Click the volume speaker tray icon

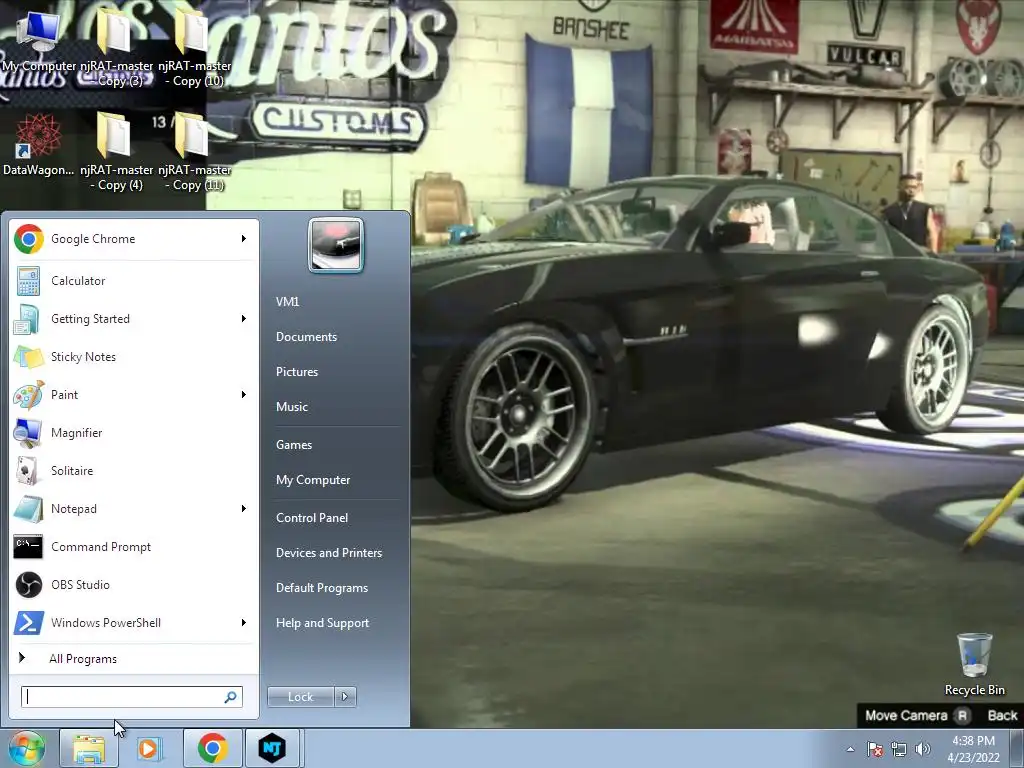pyautogui.click(x=923, y=749)
